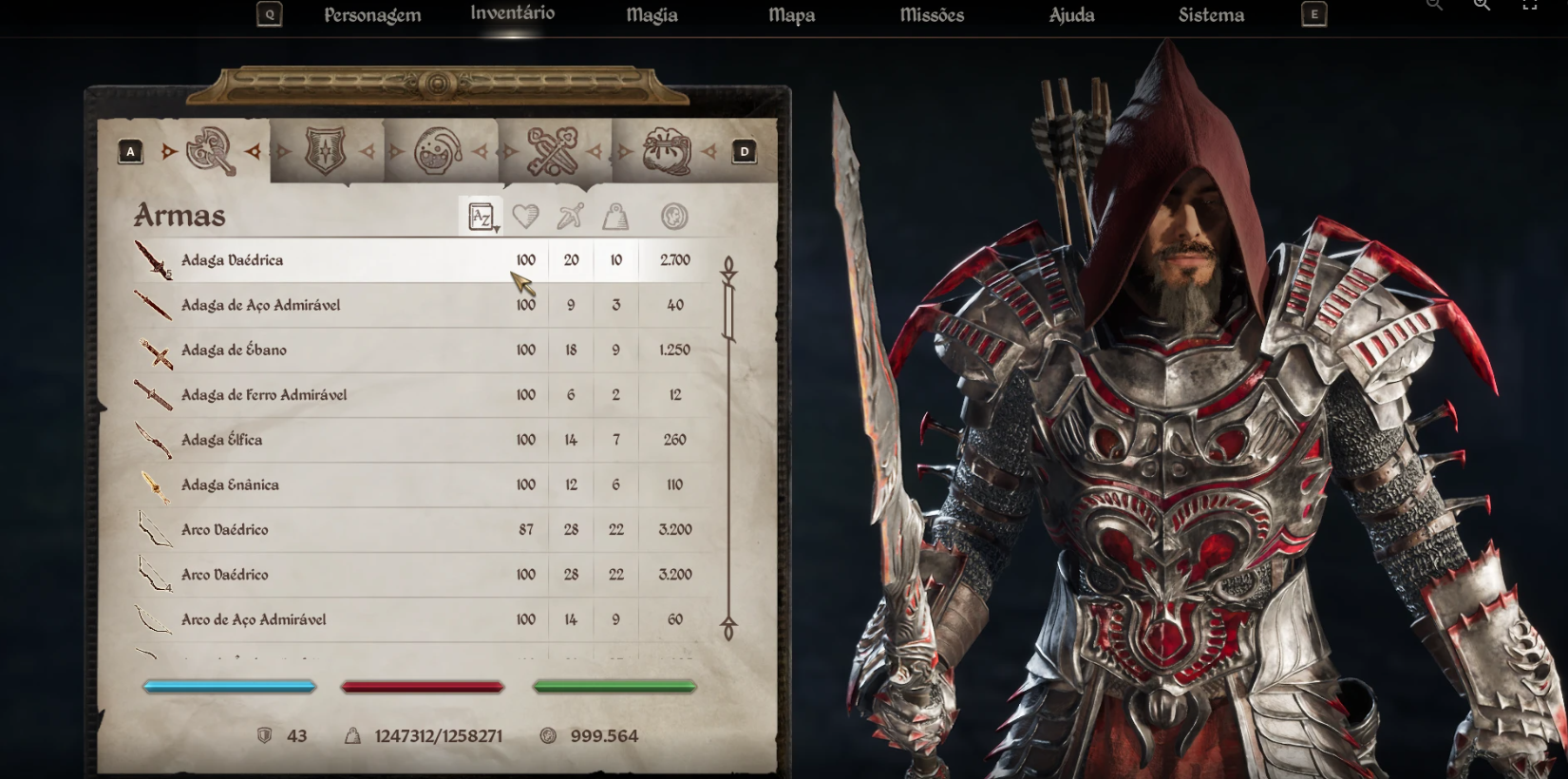
Task: Select the Adaga de Ébano row
Action: (423, 350)
